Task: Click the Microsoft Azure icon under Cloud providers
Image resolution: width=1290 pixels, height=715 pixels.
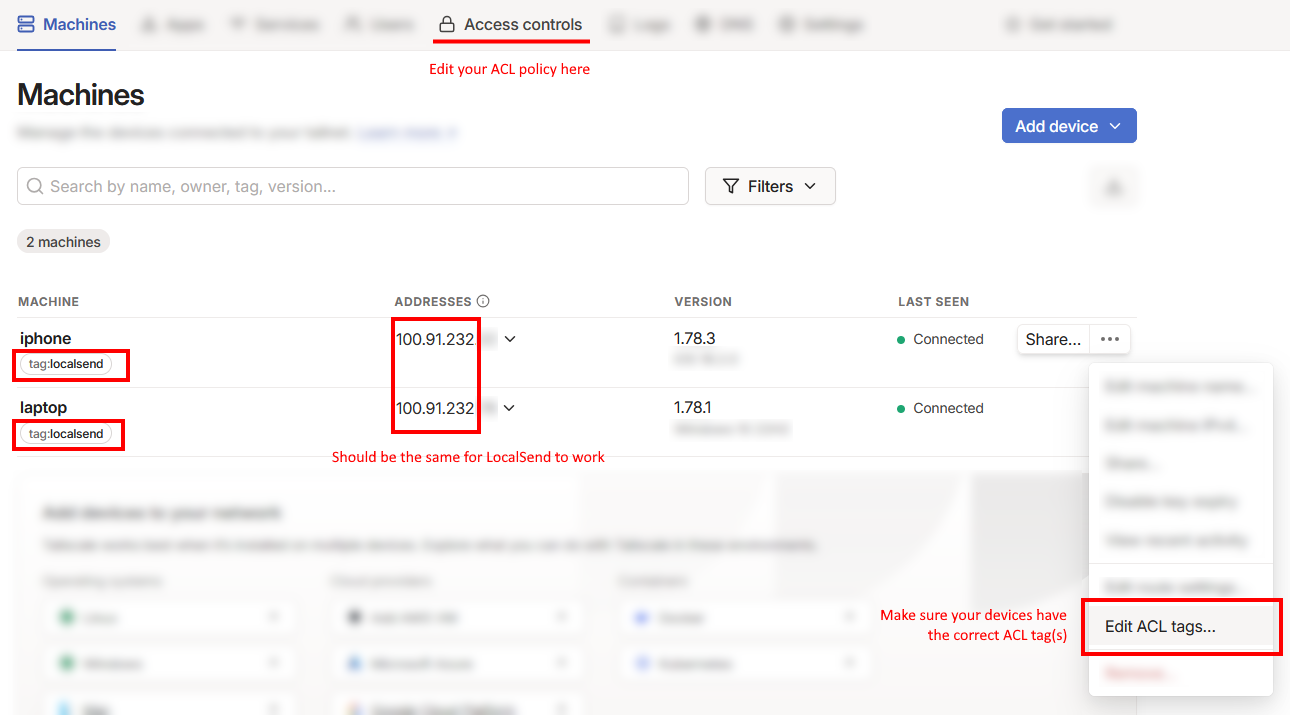Action: pos(354,663)
